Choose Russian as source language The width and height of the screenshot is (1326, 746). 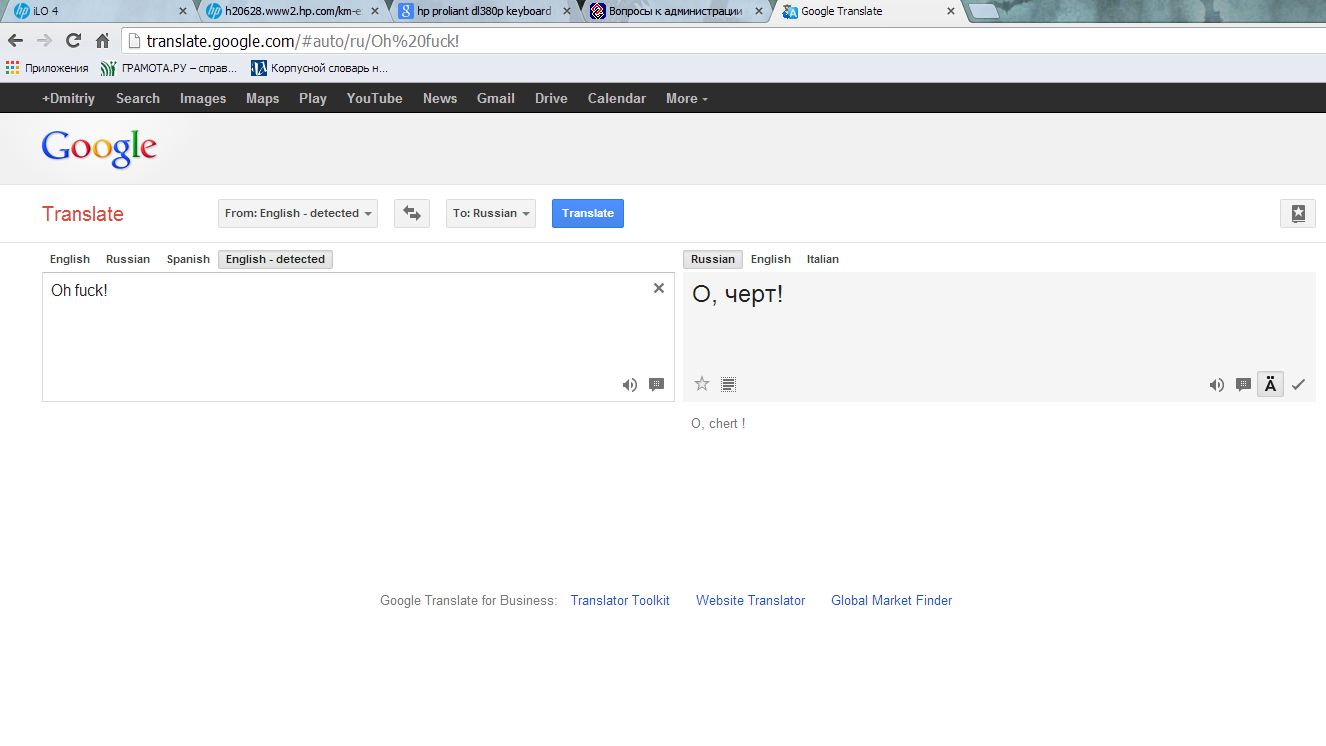[128, 259]
